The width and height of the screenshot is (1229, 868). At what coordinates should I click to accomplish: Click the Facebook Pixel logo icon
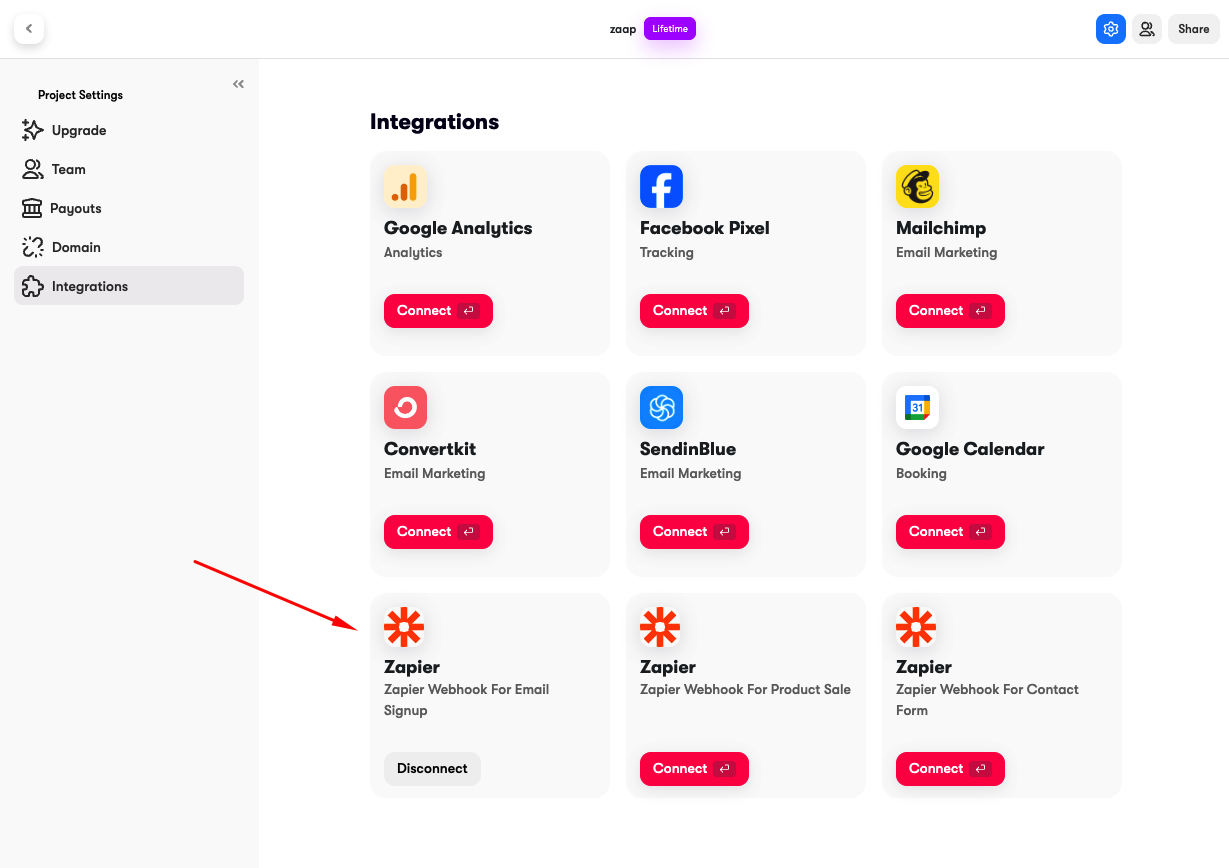[661, 186]
